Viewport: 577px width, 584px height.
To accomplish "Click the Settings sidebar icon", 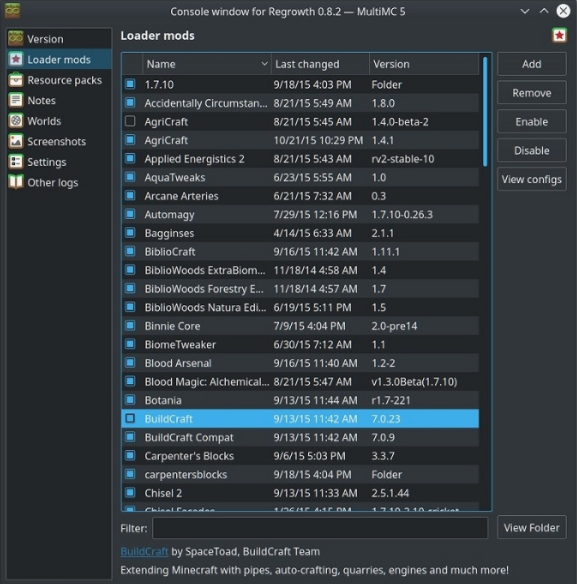I will coord(16,162).
